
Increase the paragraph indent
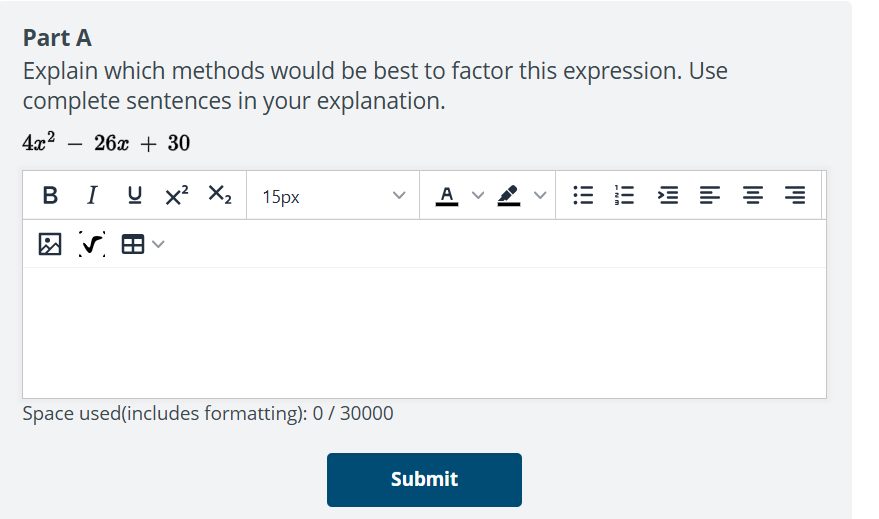point(667,196)
